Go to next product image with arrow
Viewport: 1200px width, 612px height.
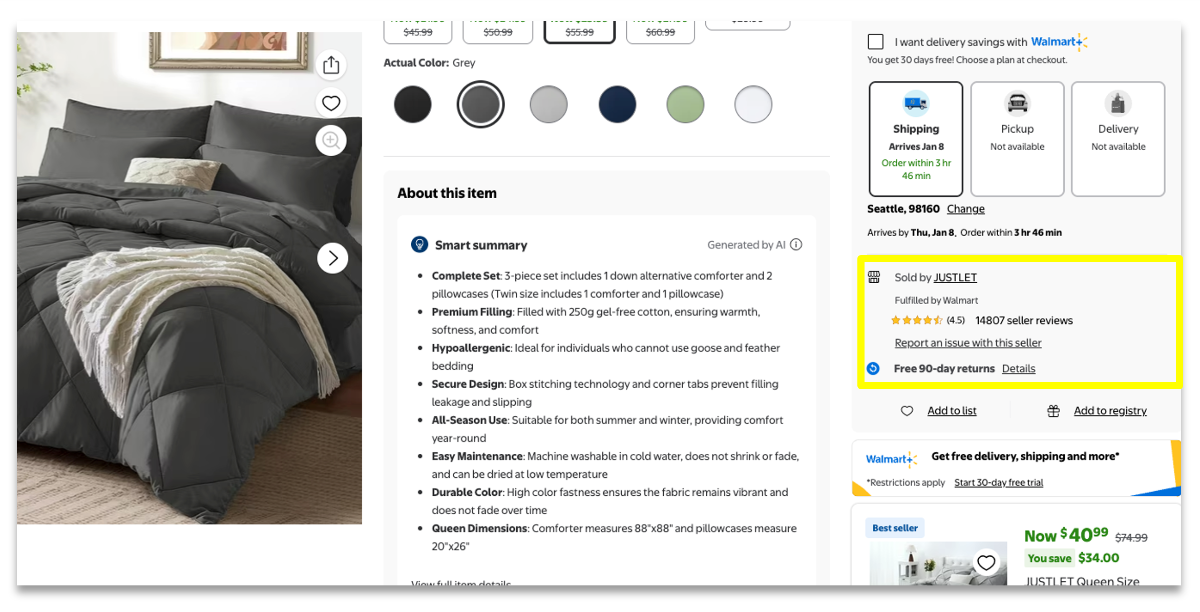(332, 258)
